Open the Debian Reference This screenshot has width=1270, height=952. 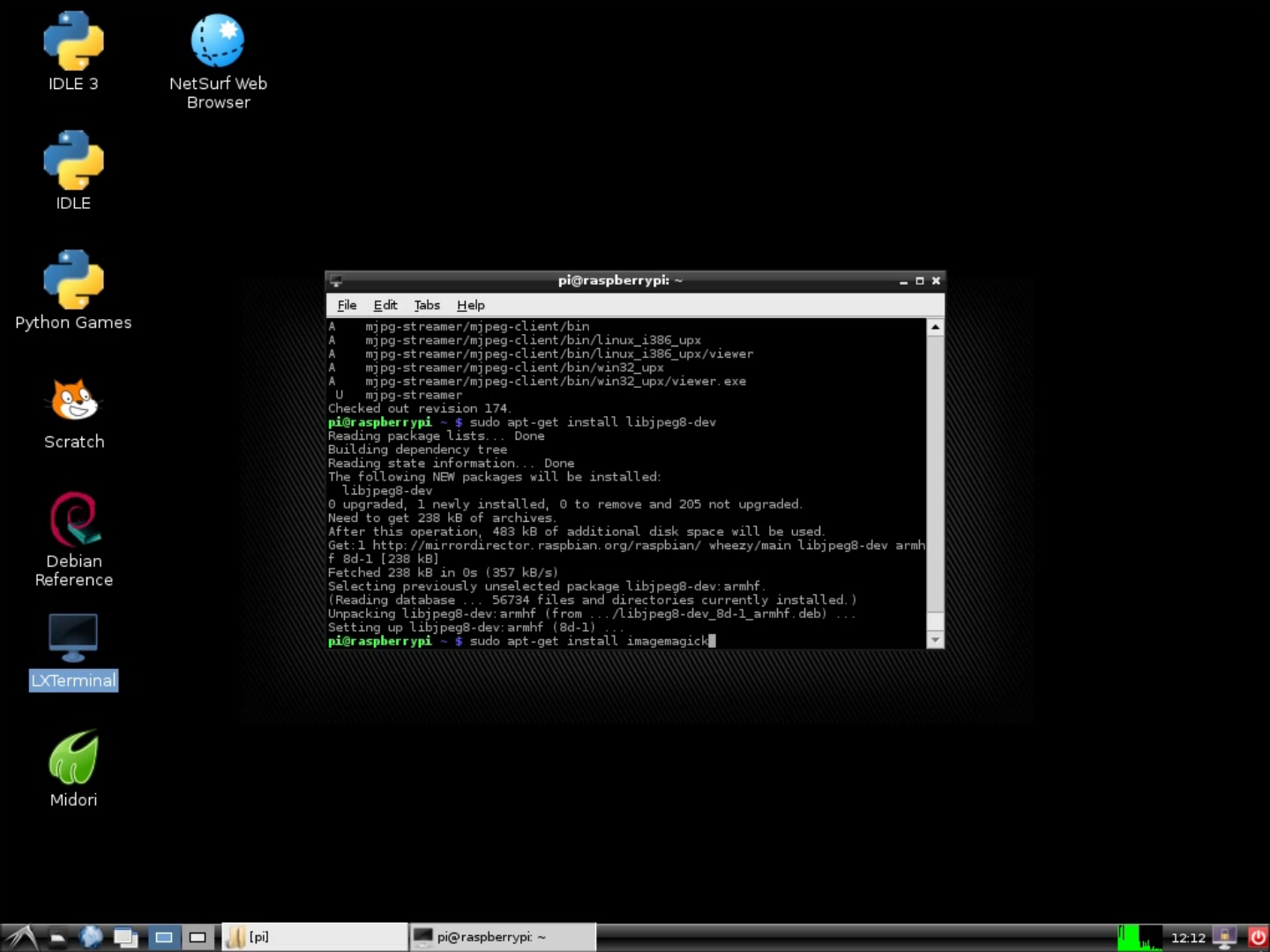74,520
